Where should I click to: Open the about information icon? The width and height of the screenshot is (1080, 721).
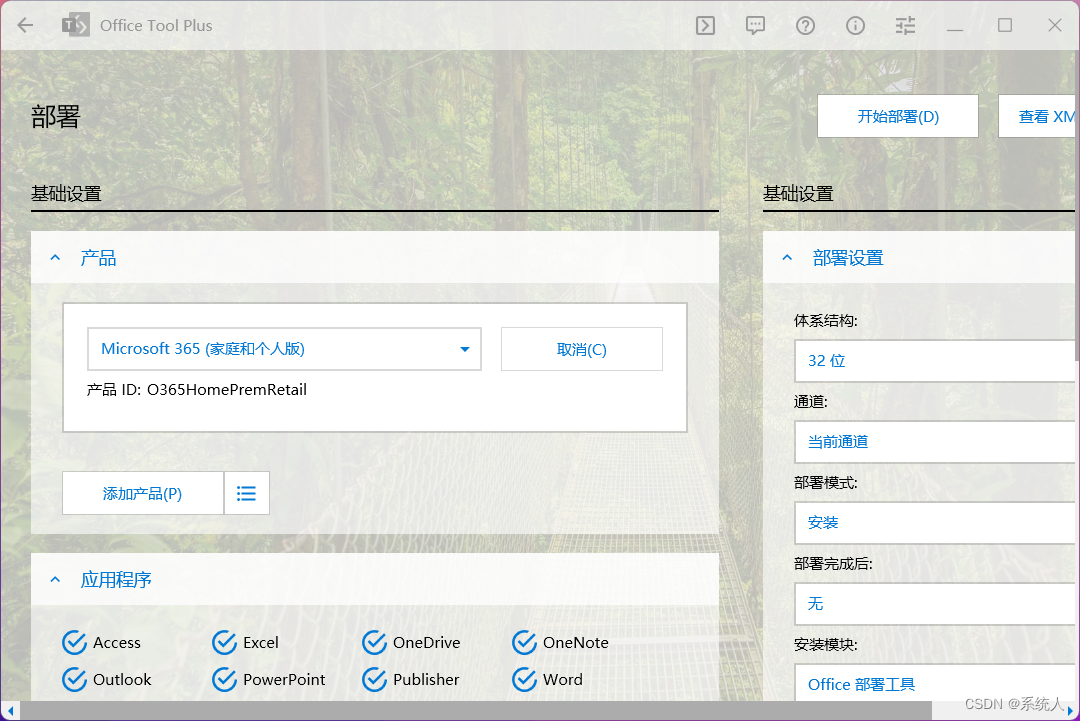coord(855,25)
